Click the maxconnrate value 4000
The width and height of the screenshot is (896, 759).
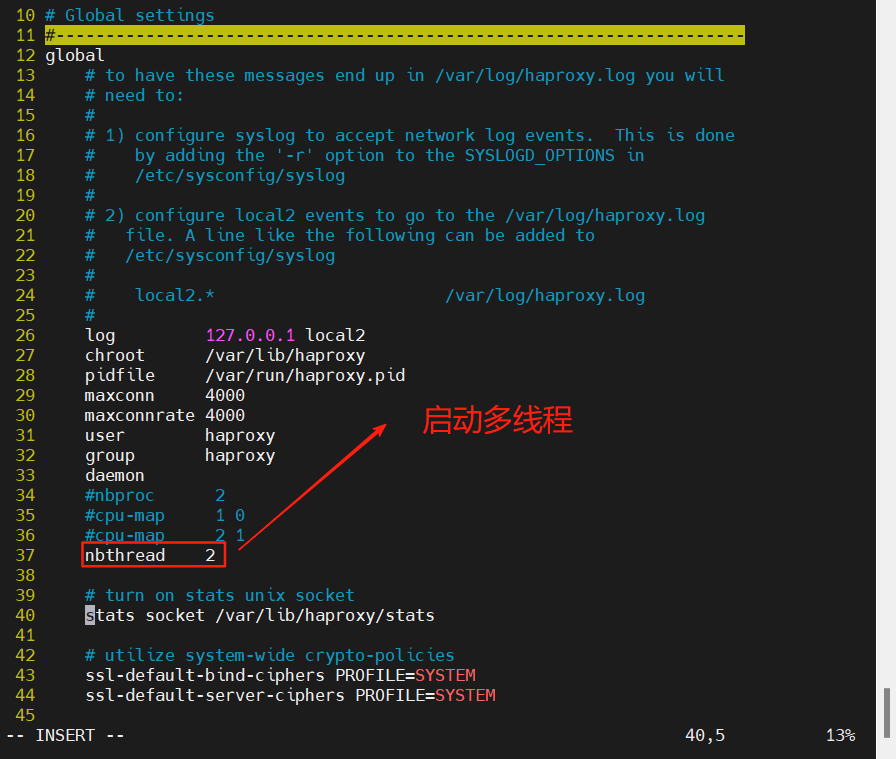coord(225,416)
